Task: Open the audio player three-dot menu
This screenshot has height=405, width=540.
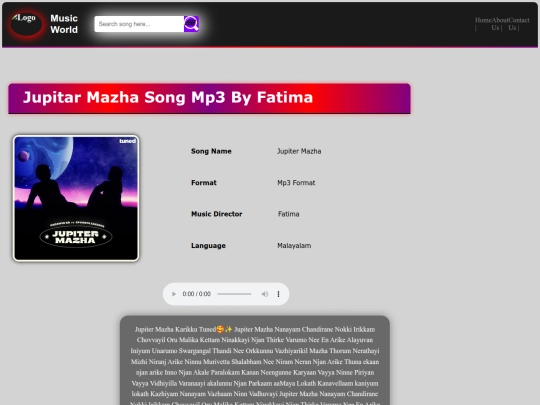Action: (278, 294)
